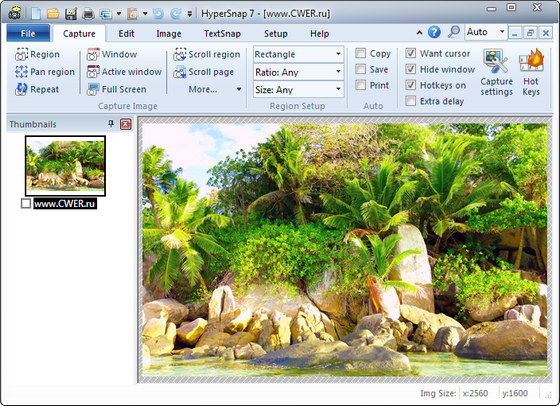Select the www.CWER.ru thumbnail image

click(x=65, y=166)
